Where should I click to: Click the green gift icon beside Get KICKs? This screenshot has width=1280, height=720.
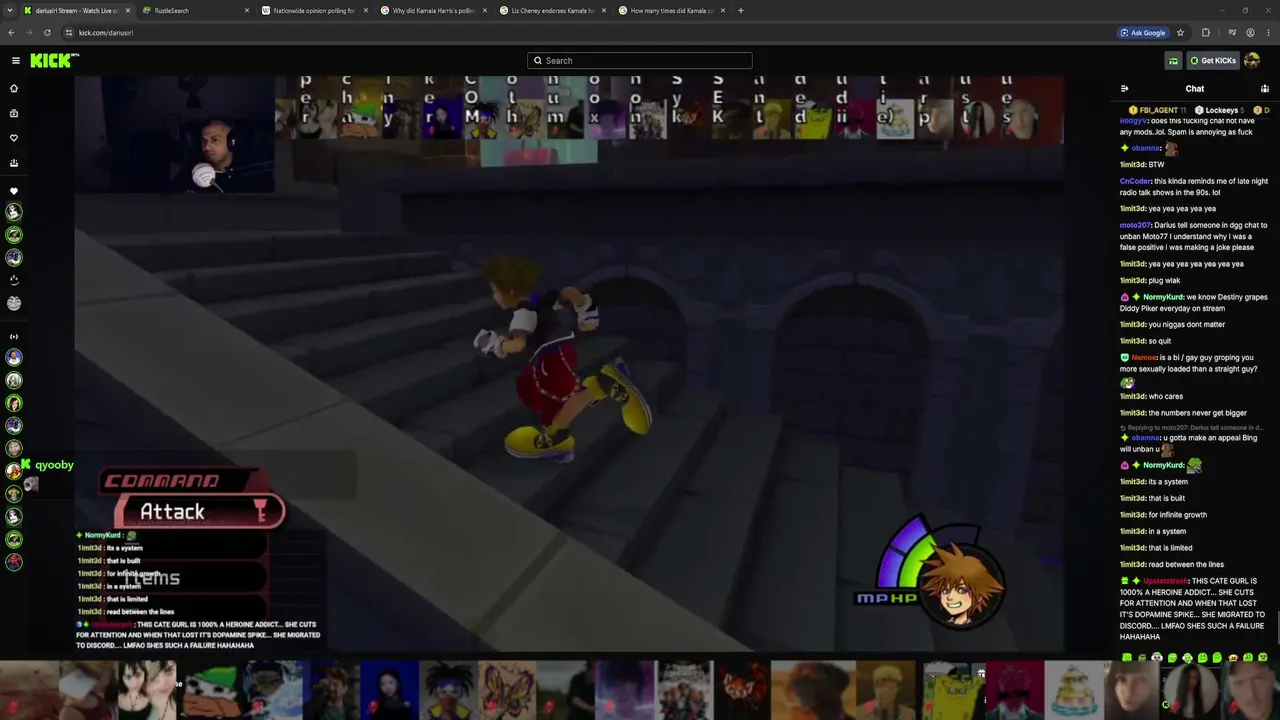click(1173, 61)
